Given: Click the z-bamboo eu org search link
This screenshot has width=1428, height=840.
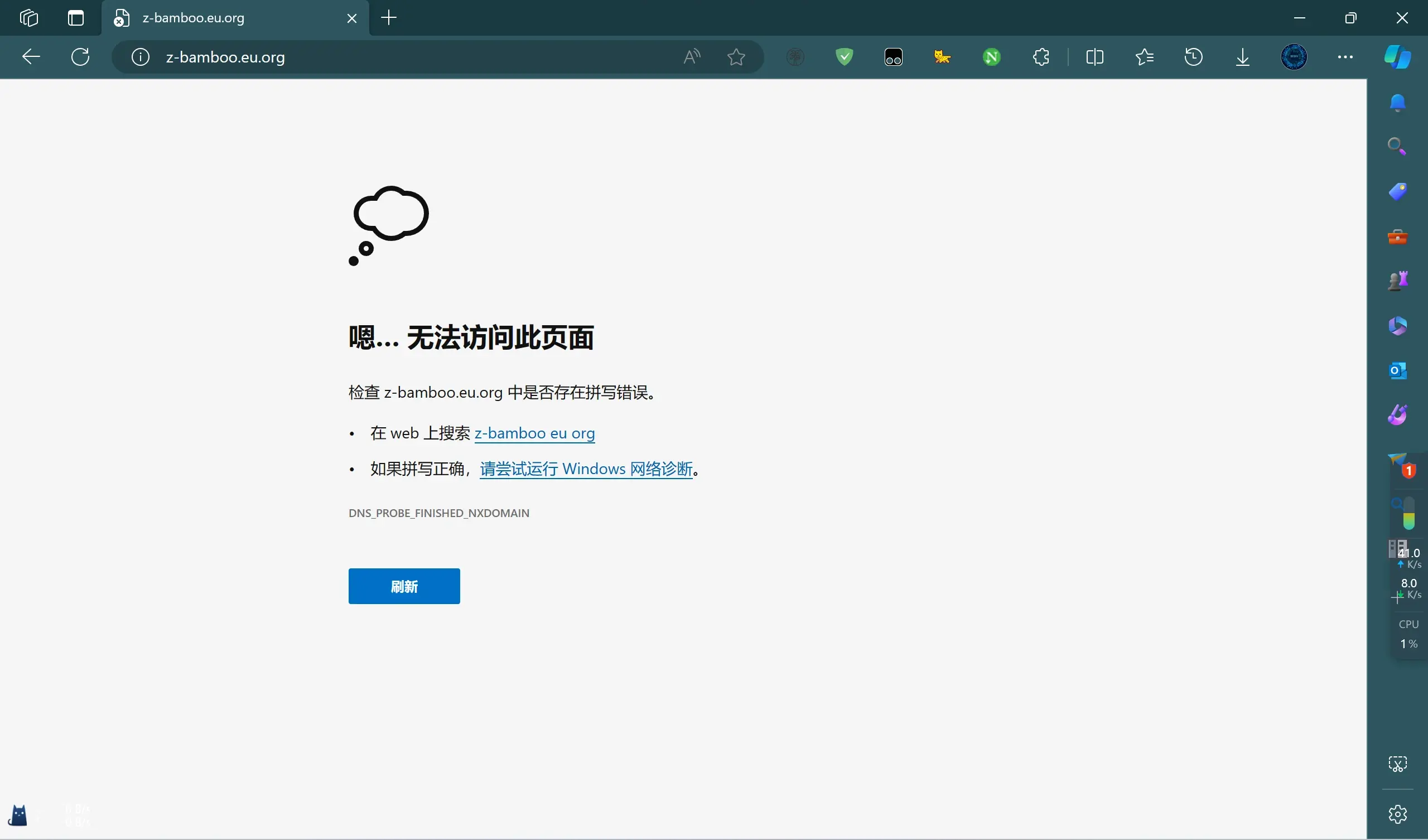Looking at the screenshot, I should (x=534, y=433).
